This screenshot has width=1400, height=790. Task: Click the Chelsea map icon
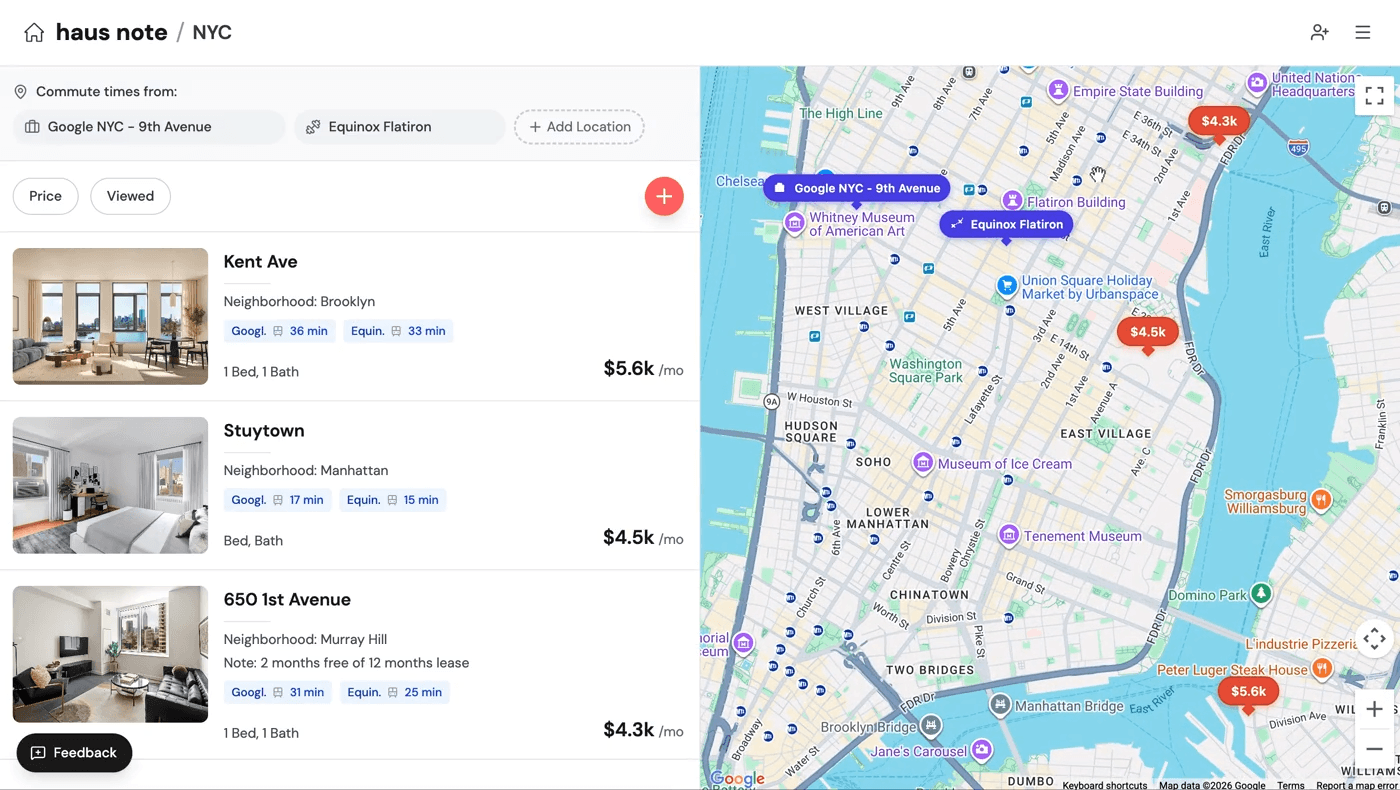824,177
